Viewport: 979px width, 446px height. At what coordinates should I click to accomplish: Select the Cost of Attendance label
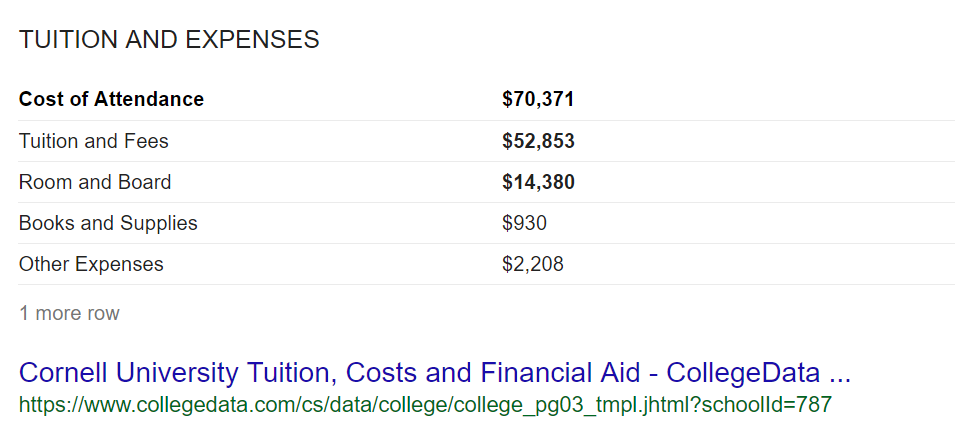[111, 99]
